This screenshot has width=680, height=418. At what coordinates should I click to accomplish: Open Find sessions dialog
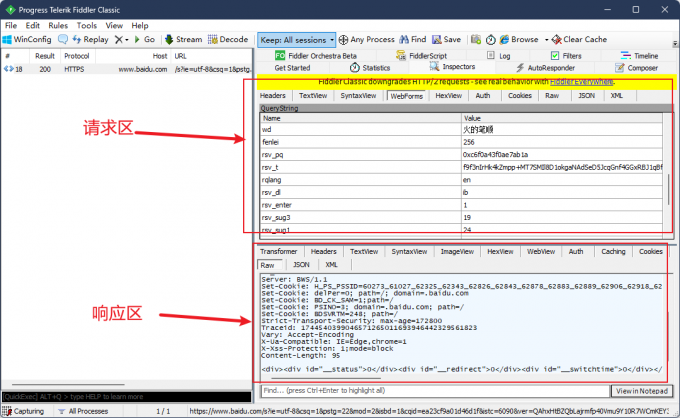[x=413, y=39]
